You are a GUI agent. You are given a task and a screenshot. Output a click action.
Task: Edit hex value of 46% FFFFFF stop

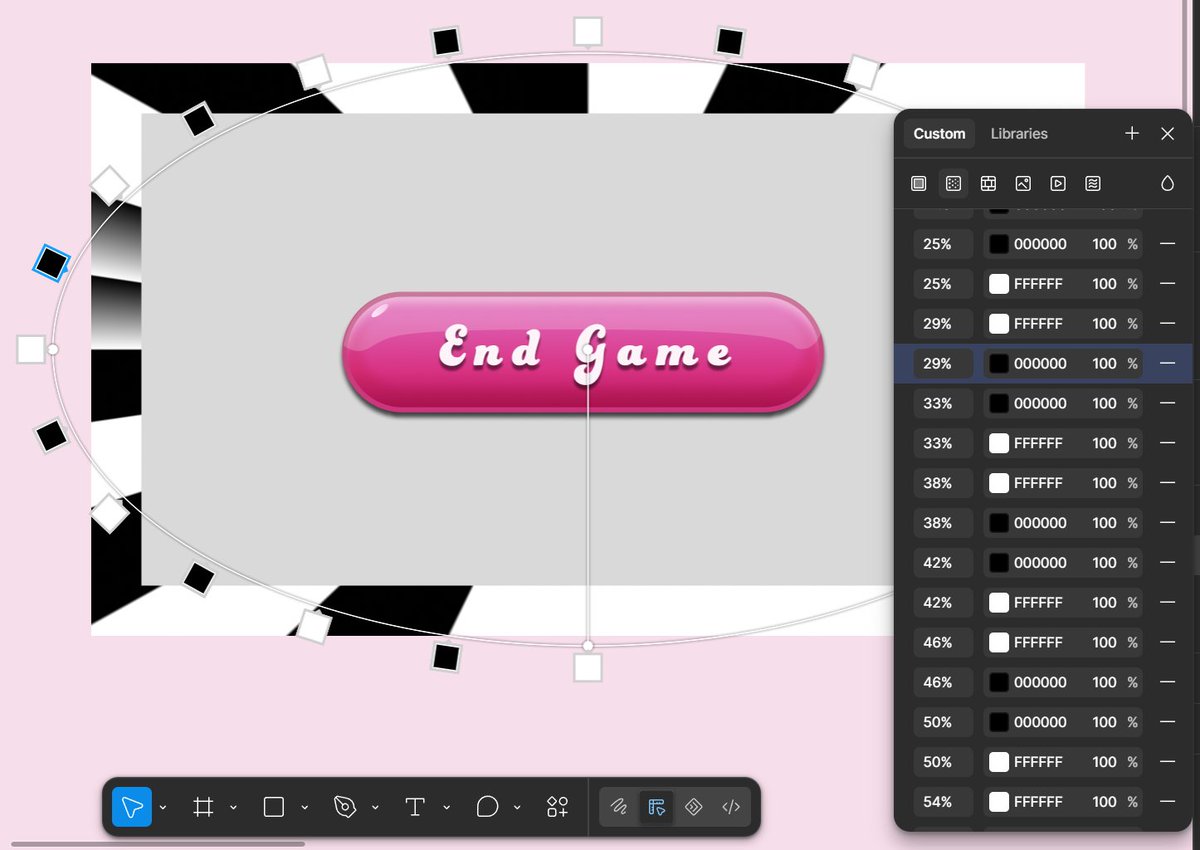1038,642
